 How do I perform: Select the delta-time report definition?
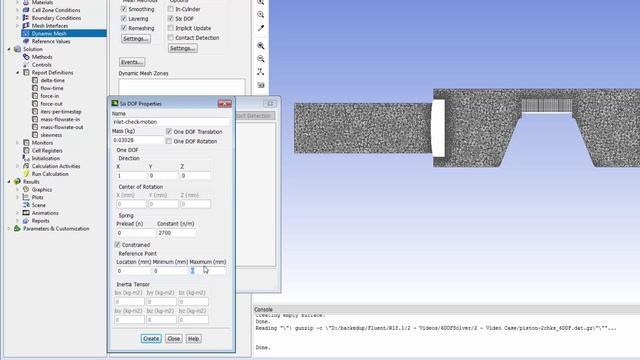pos(53,80)
